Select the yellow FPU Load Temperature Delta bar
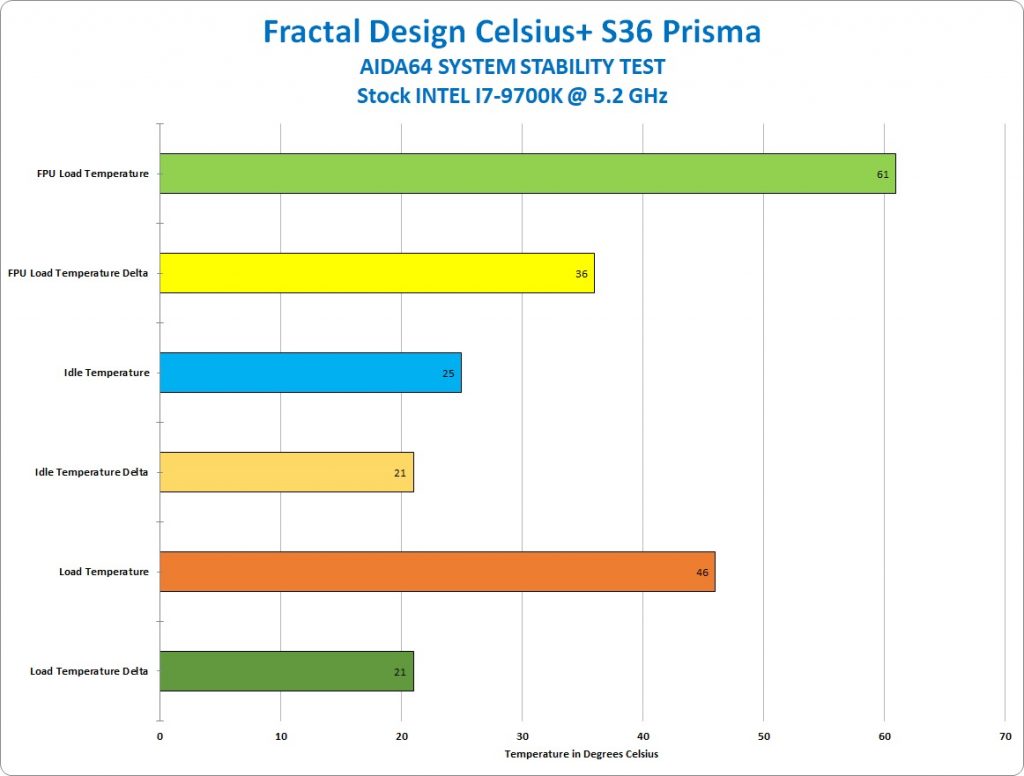 click(x=377, y=273)
